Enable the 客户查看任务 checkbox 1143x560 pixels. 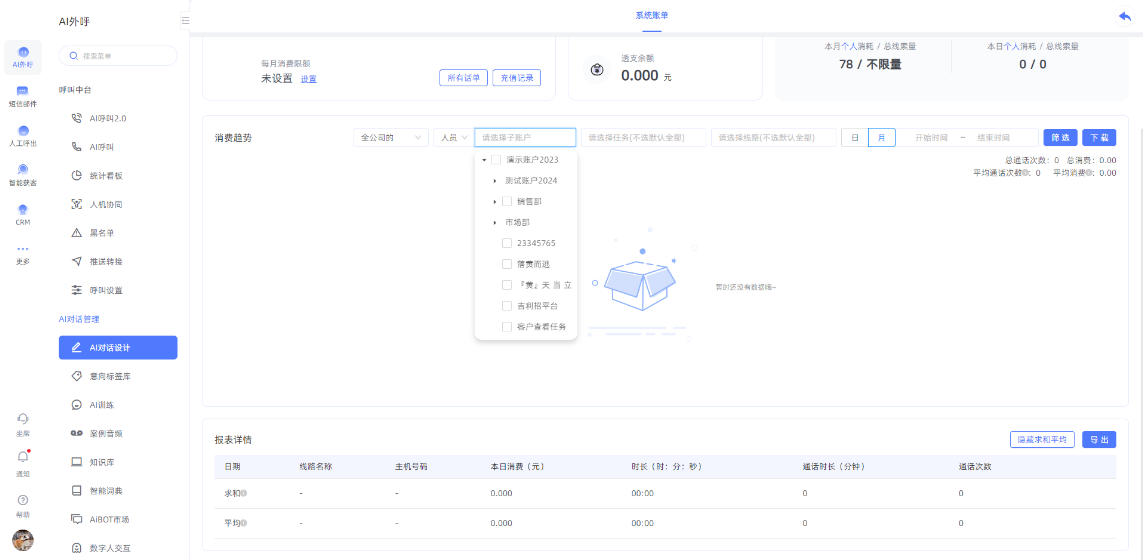coord(507,327)
